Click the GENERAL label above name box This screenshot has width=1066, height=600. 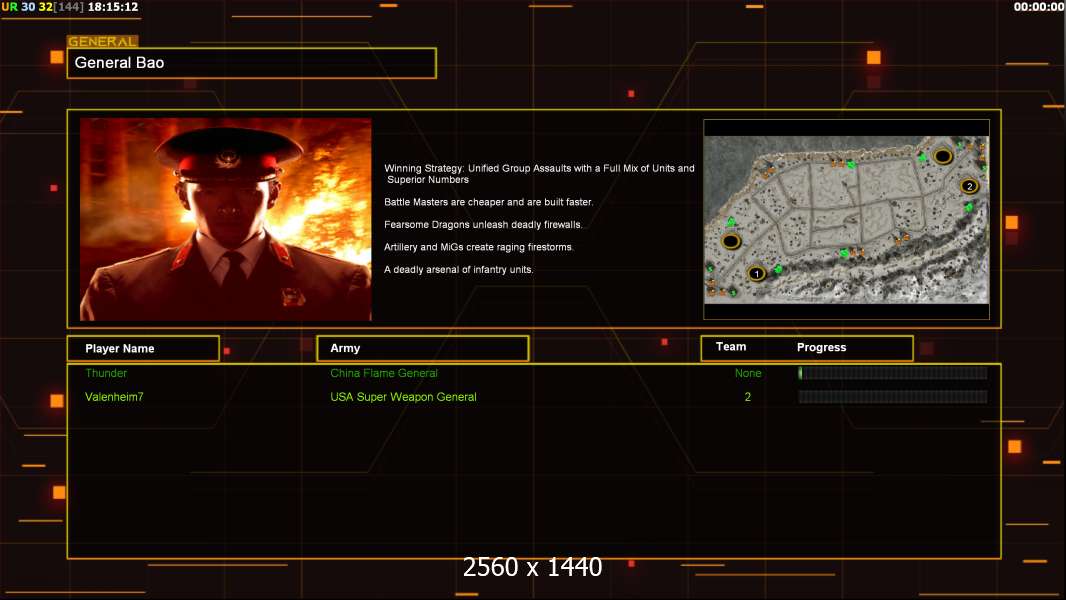(103, 41)
